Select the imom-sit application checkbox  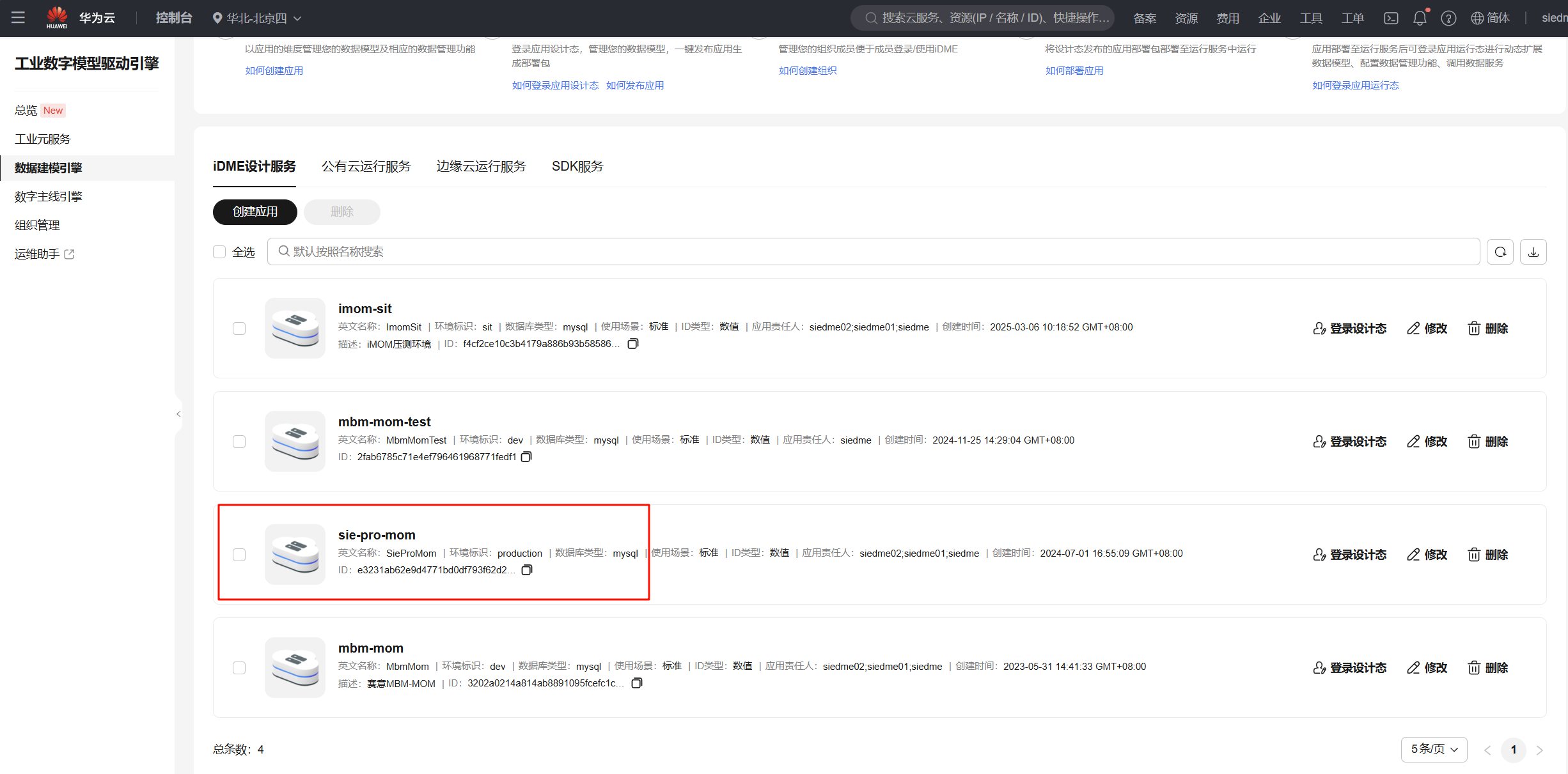[x=239, y=329]
